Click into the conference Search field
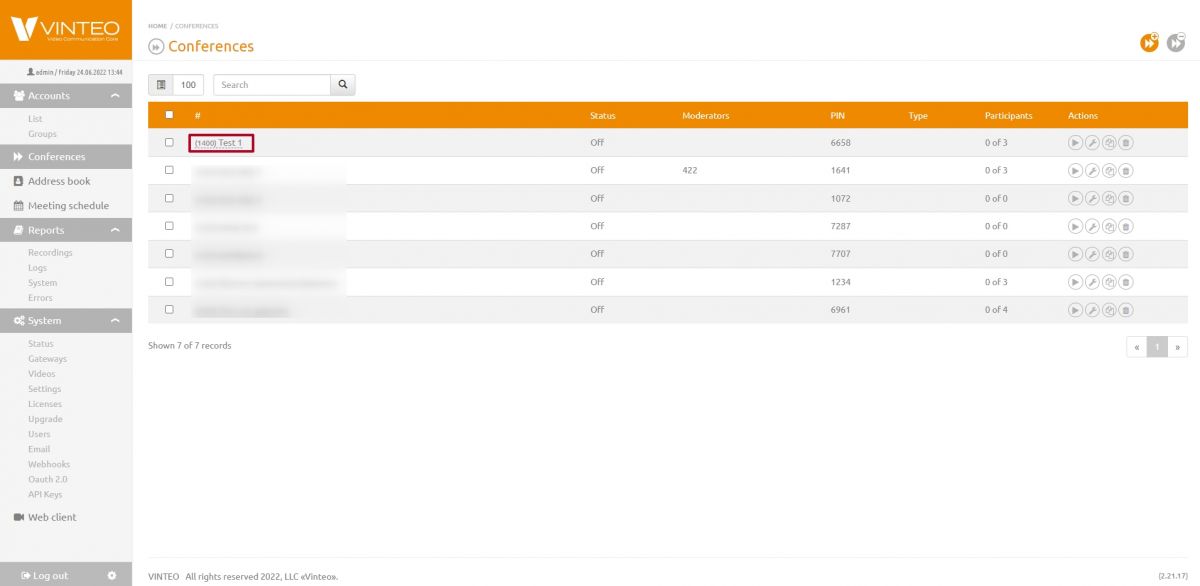Image resolution: width=1200 pixels, height=586 pixels. (271, 85)
